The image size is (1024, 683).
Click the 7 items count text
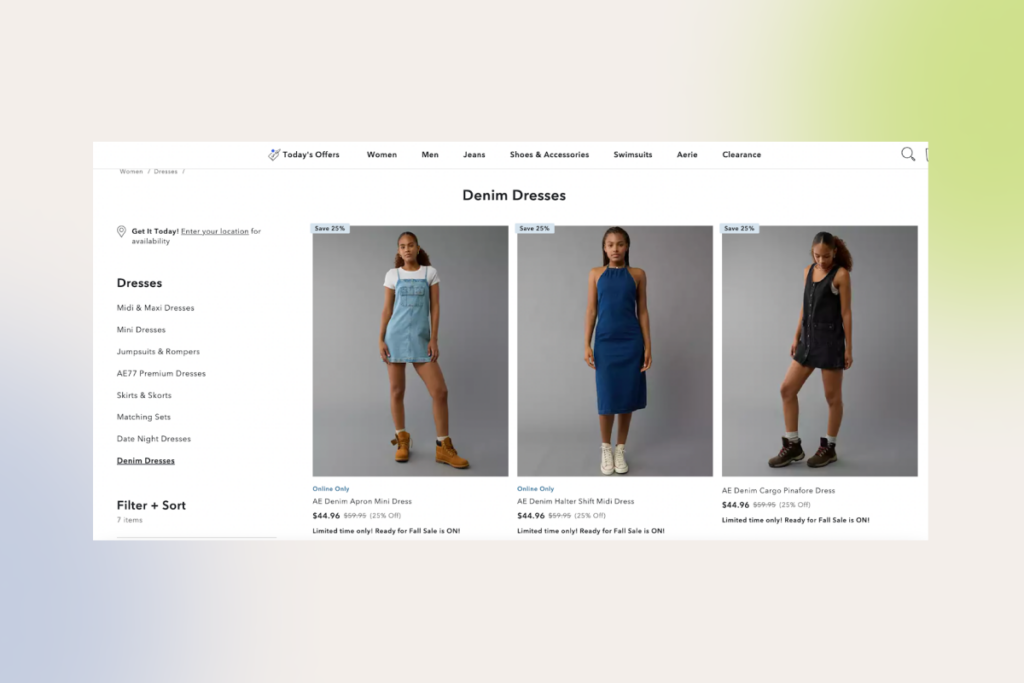click(129, 520)
